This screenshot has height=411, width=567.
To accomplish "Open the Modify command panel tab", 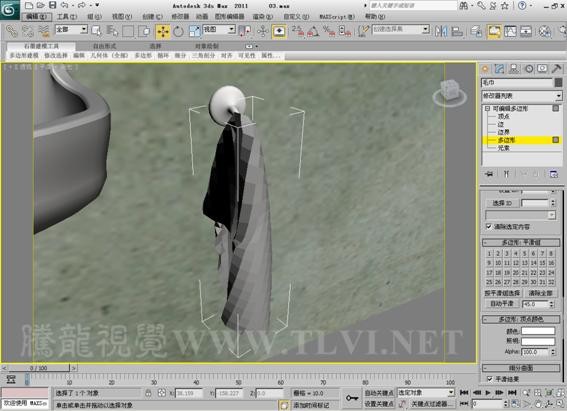I will (499, 69).
